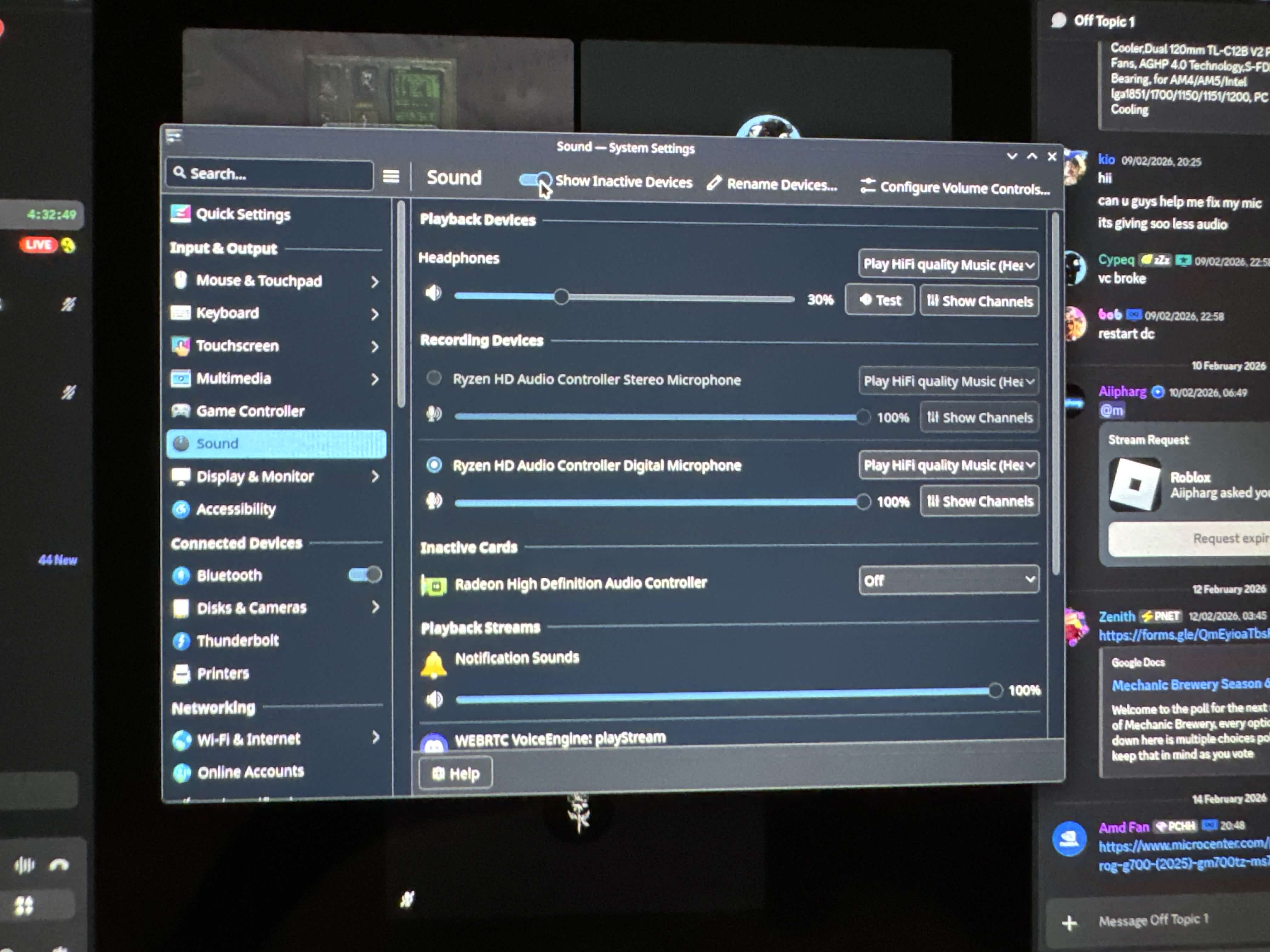
Task: Expand the Mouse & Touchpad chevron
Action: [x=374, y=281]
